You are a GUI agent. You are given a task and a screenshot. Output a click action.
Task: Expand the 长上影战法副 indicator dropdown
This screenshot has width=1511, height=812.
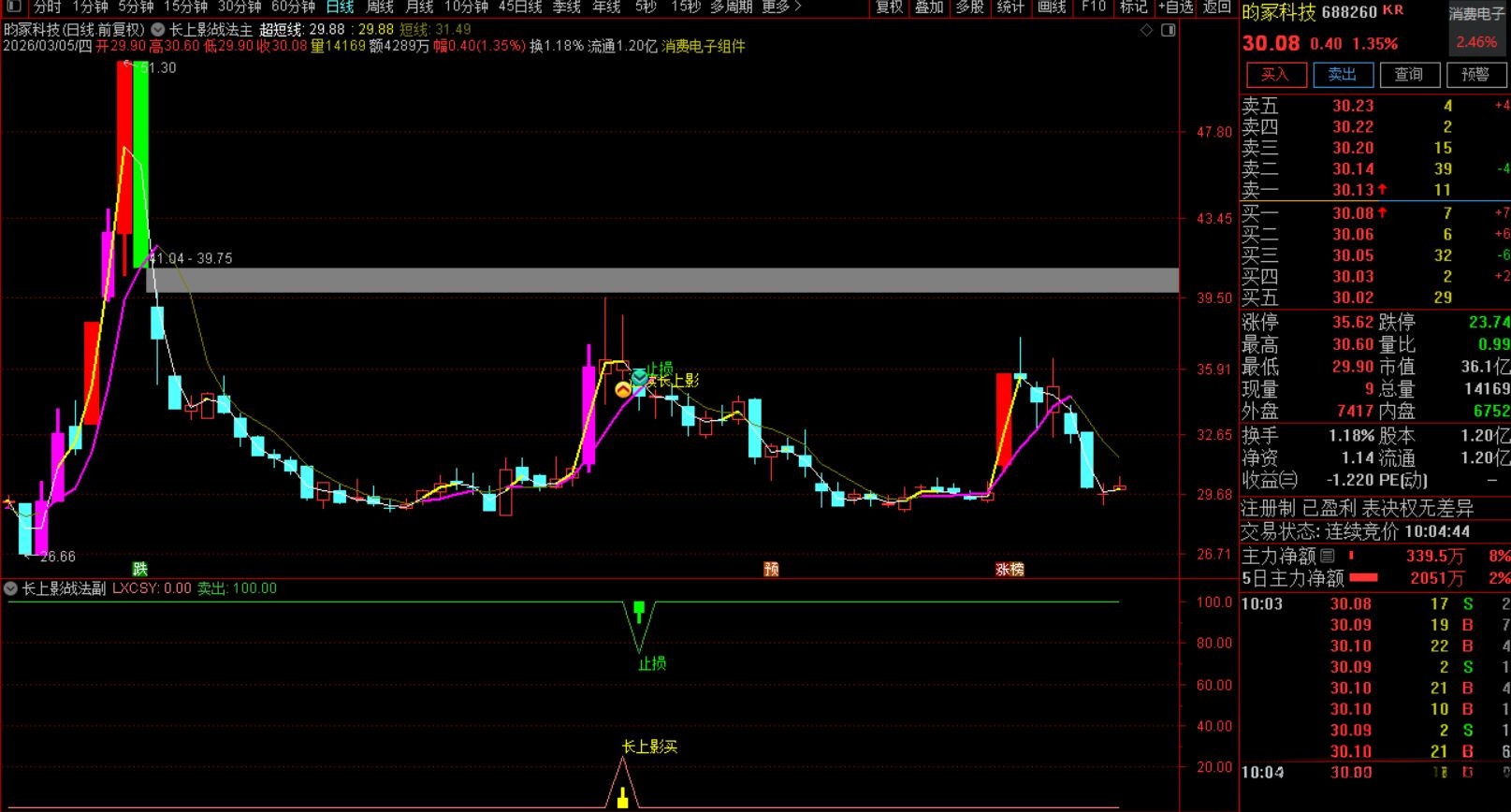coord(11,588)
